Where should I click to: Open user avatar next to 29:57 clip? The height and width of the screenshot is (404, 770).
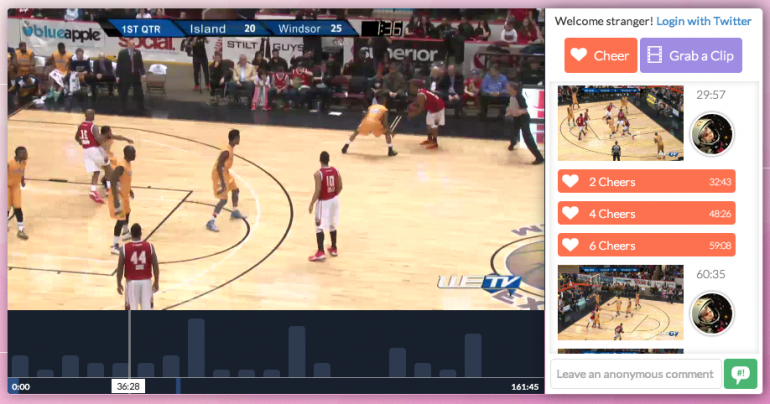click(712, 134)
